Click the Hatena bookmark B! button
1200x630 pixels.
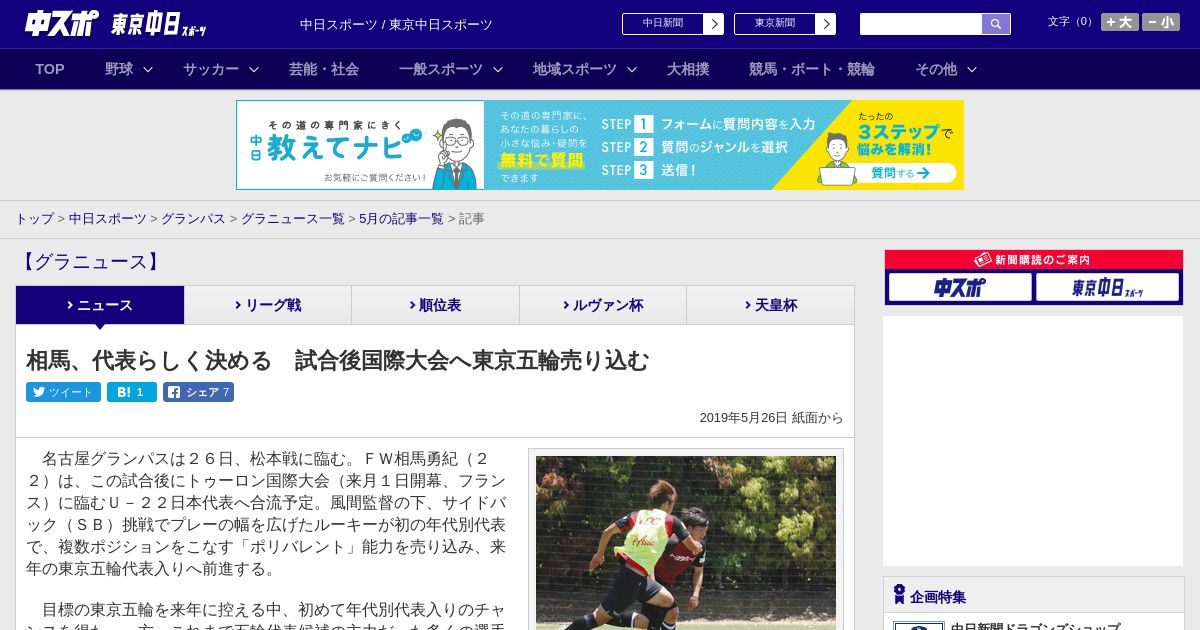click(132, 392)
